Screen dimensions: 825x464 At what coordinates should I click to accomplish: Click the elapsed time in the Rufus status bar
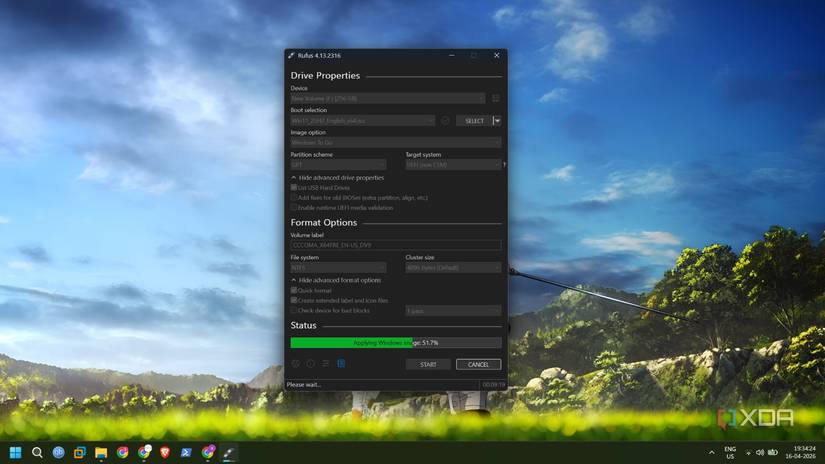494,385
